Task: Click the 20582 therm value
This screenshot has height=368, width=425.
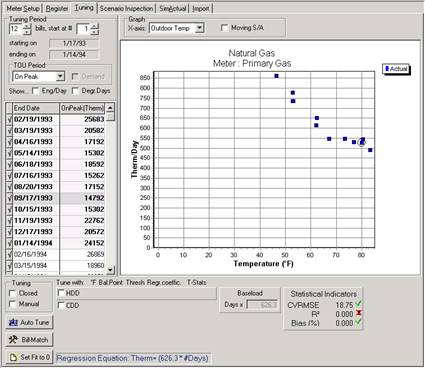Action: point(94,131)
